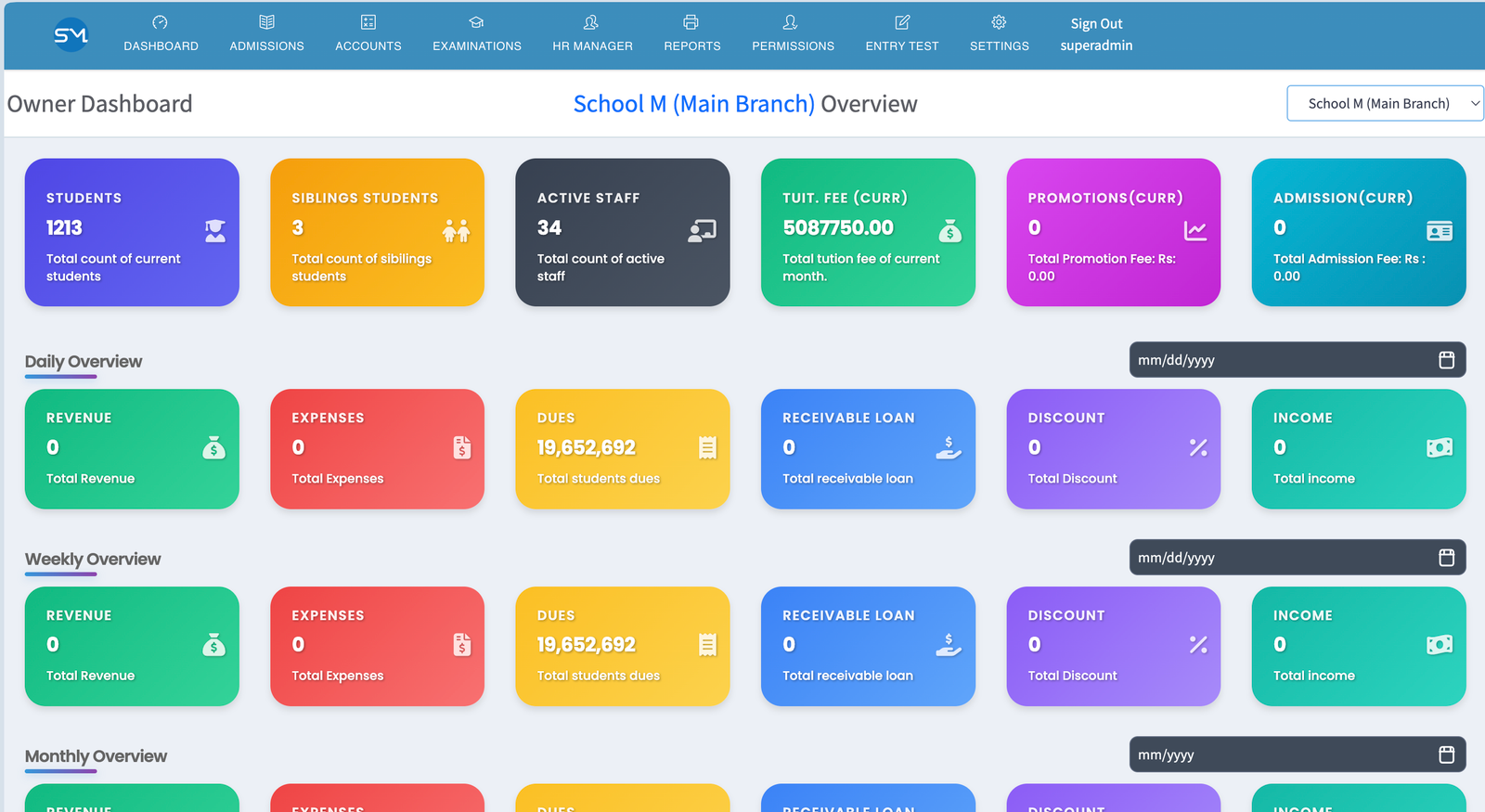Click the ID card icon in Admission card
This screenshot has width=1485, height=812.
1440,231
